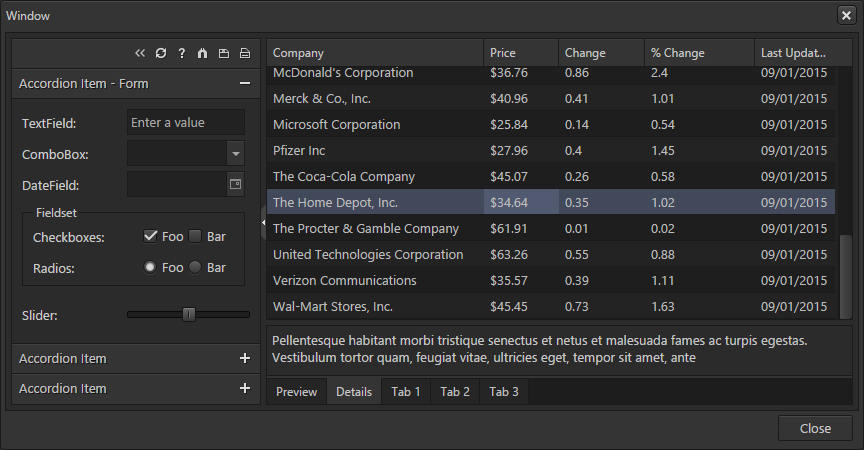The width and height of the screenshot is (864, 450).
Task: Sort by the Last Updated column header
Action: (x=803, y=53)
